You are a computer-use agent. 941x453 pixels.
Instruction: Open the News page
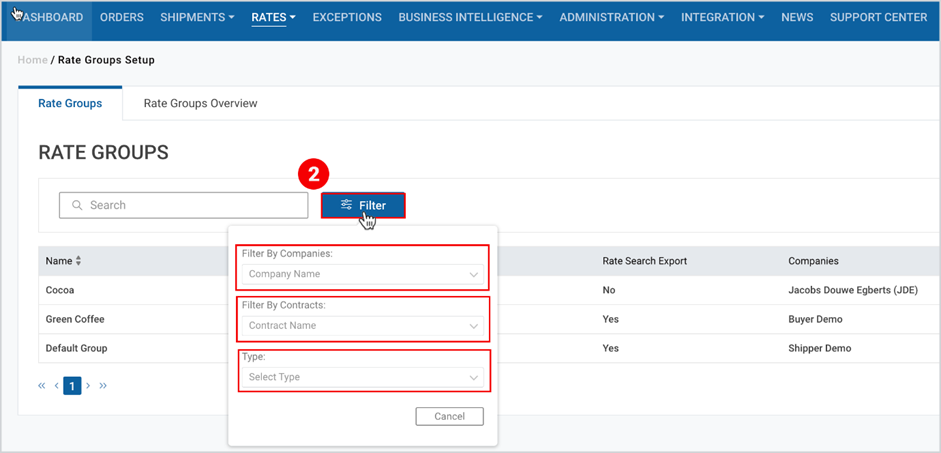click(797, 17)
